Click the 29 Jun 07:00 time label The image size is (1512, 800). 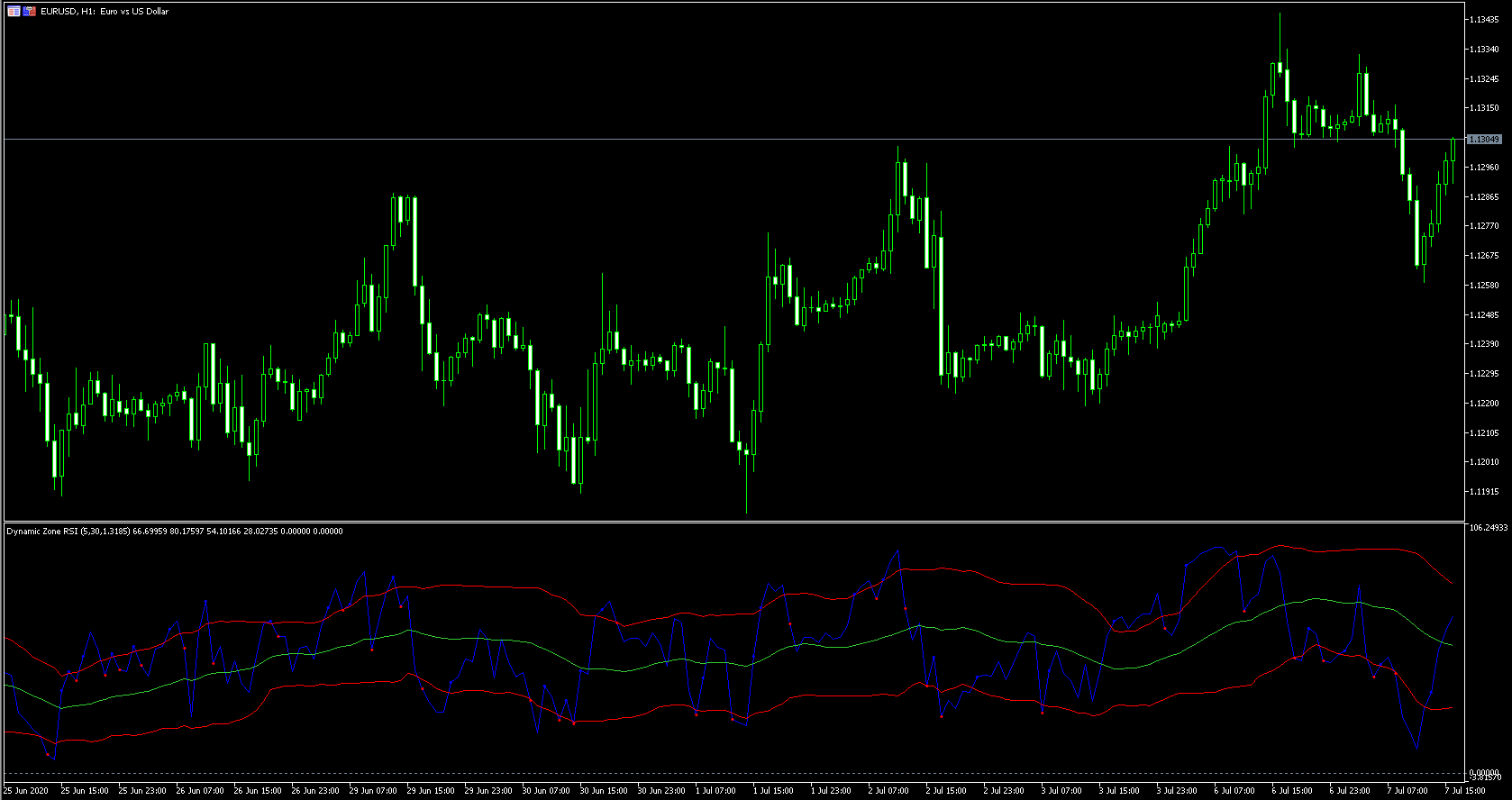[373, 791]
